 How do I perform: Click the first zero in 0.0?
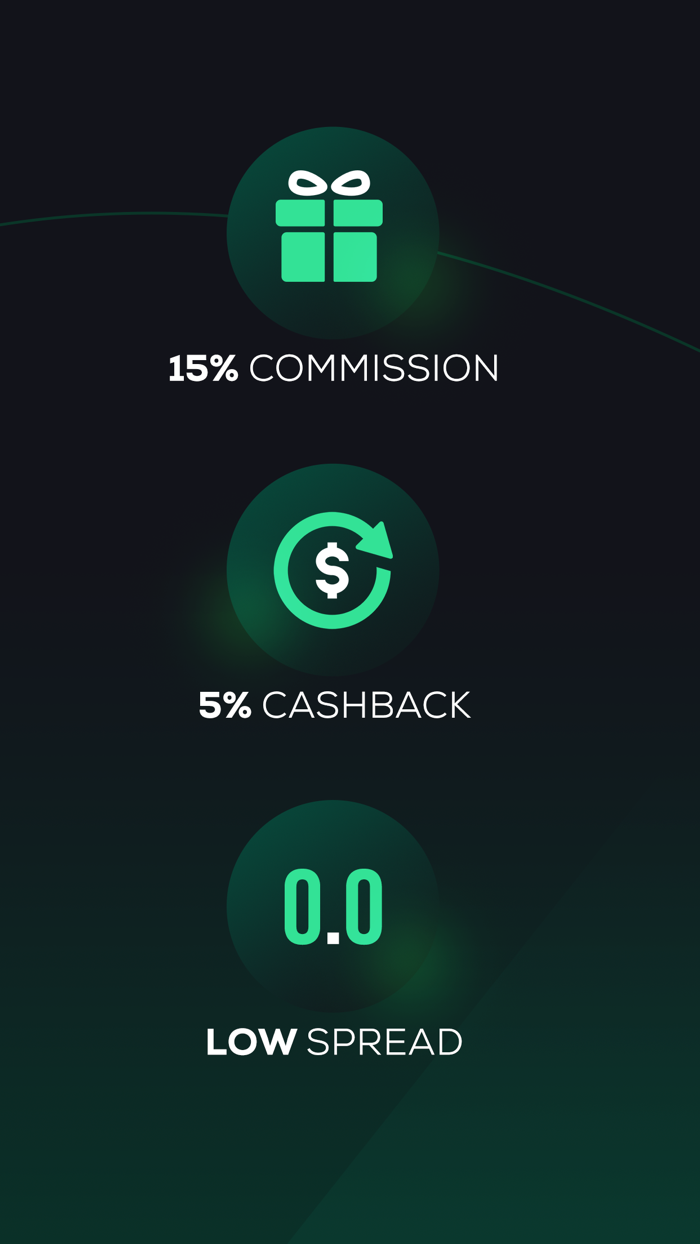[303, 907]
